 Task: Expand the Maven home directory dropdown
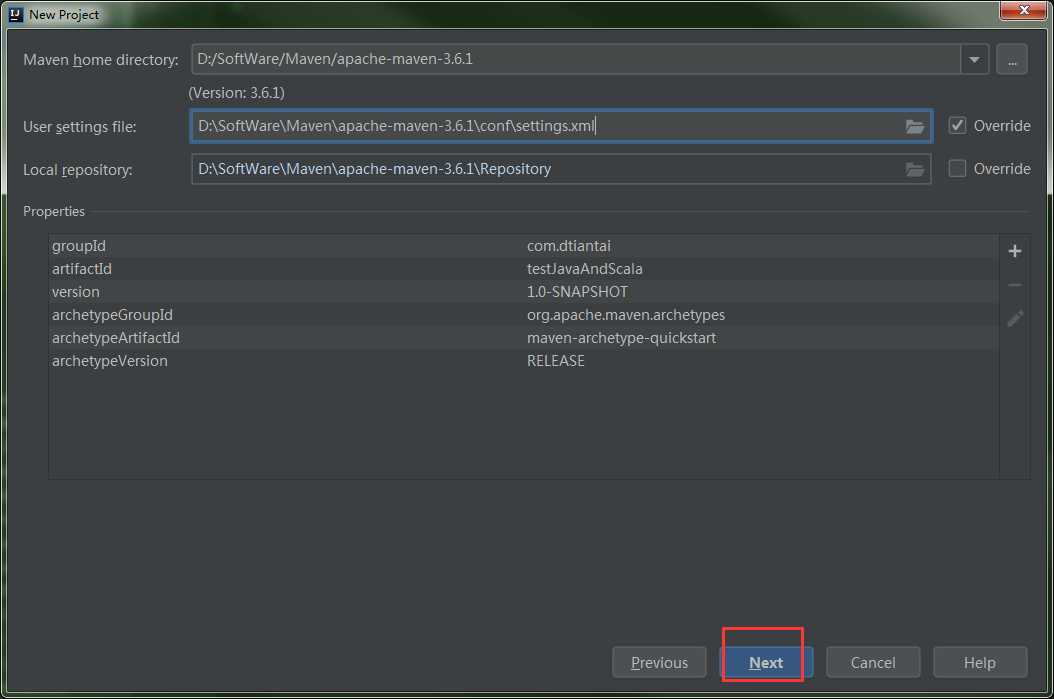(x=974, y=60)
